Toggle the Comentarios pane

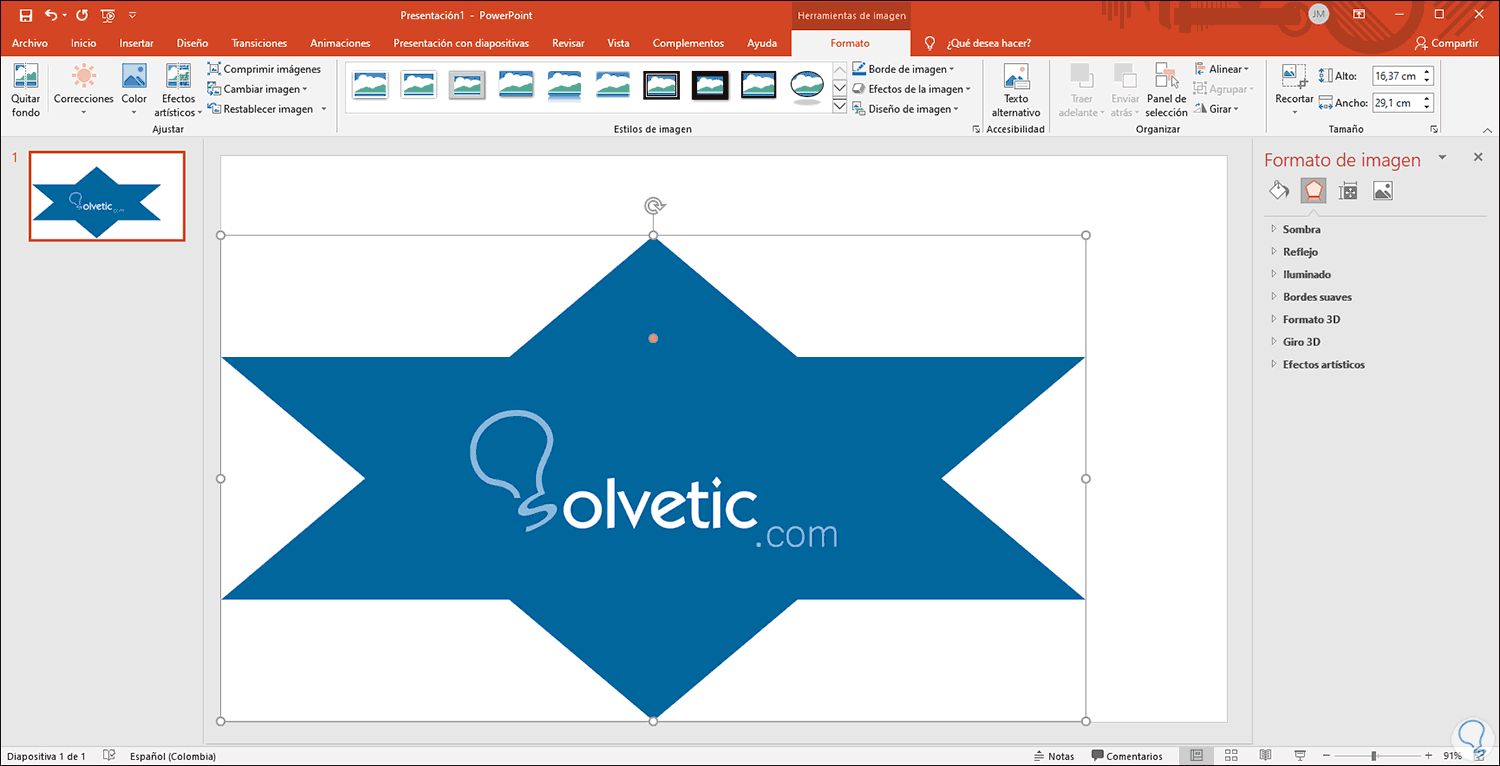(1127, 756)
